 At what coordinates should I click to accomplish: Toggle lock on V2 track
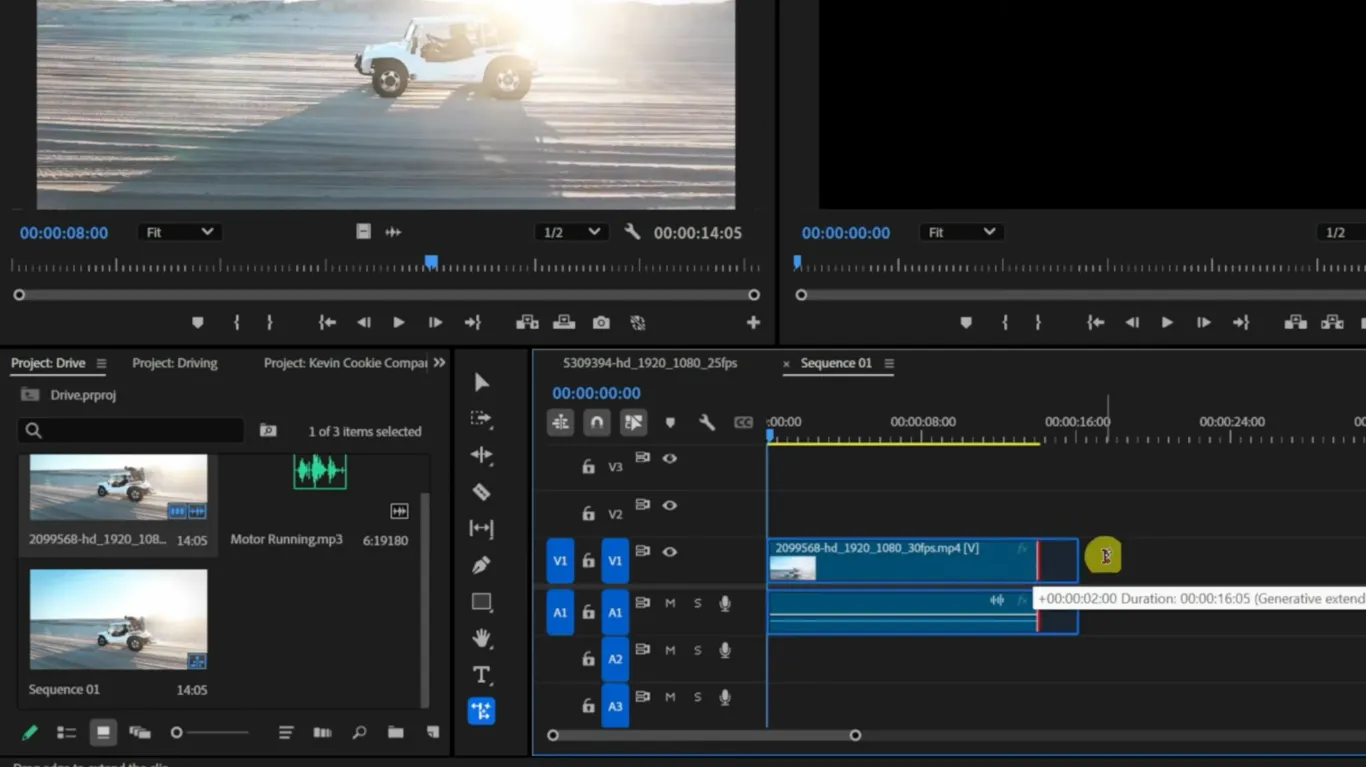[589, 513]
